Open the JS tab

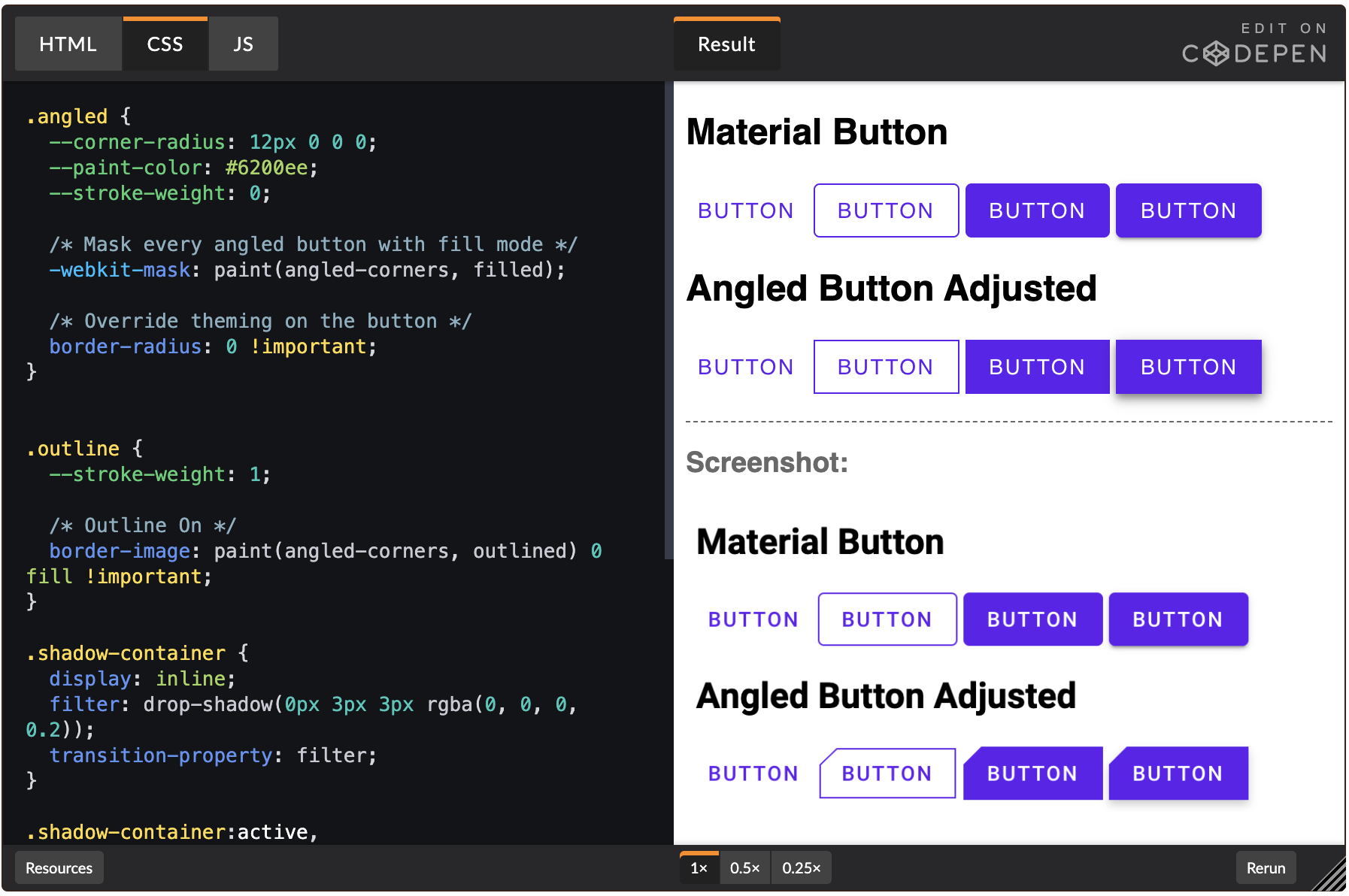[243, 44]
